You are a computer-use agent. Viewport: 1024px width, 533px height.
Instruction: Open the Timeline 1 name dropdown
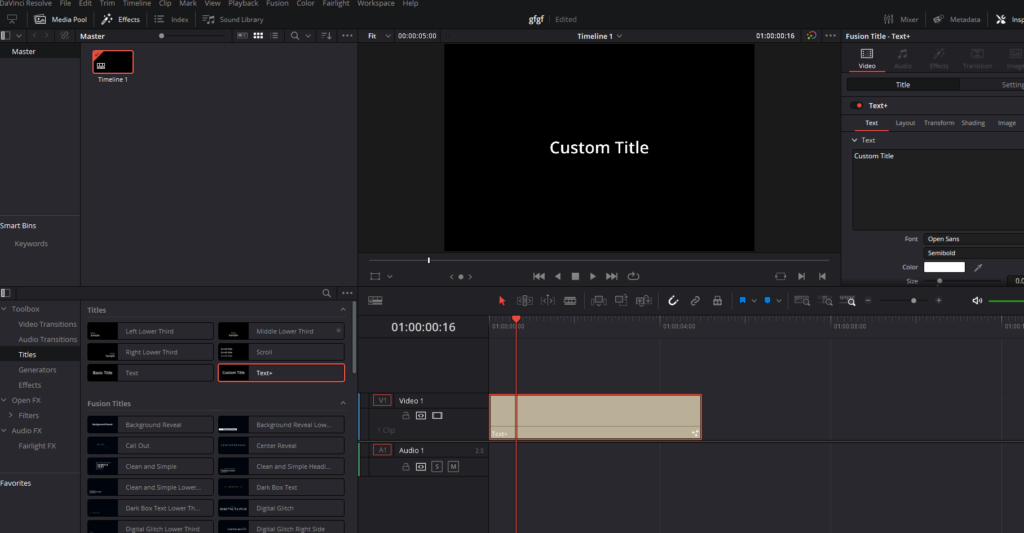coord(600,36)
